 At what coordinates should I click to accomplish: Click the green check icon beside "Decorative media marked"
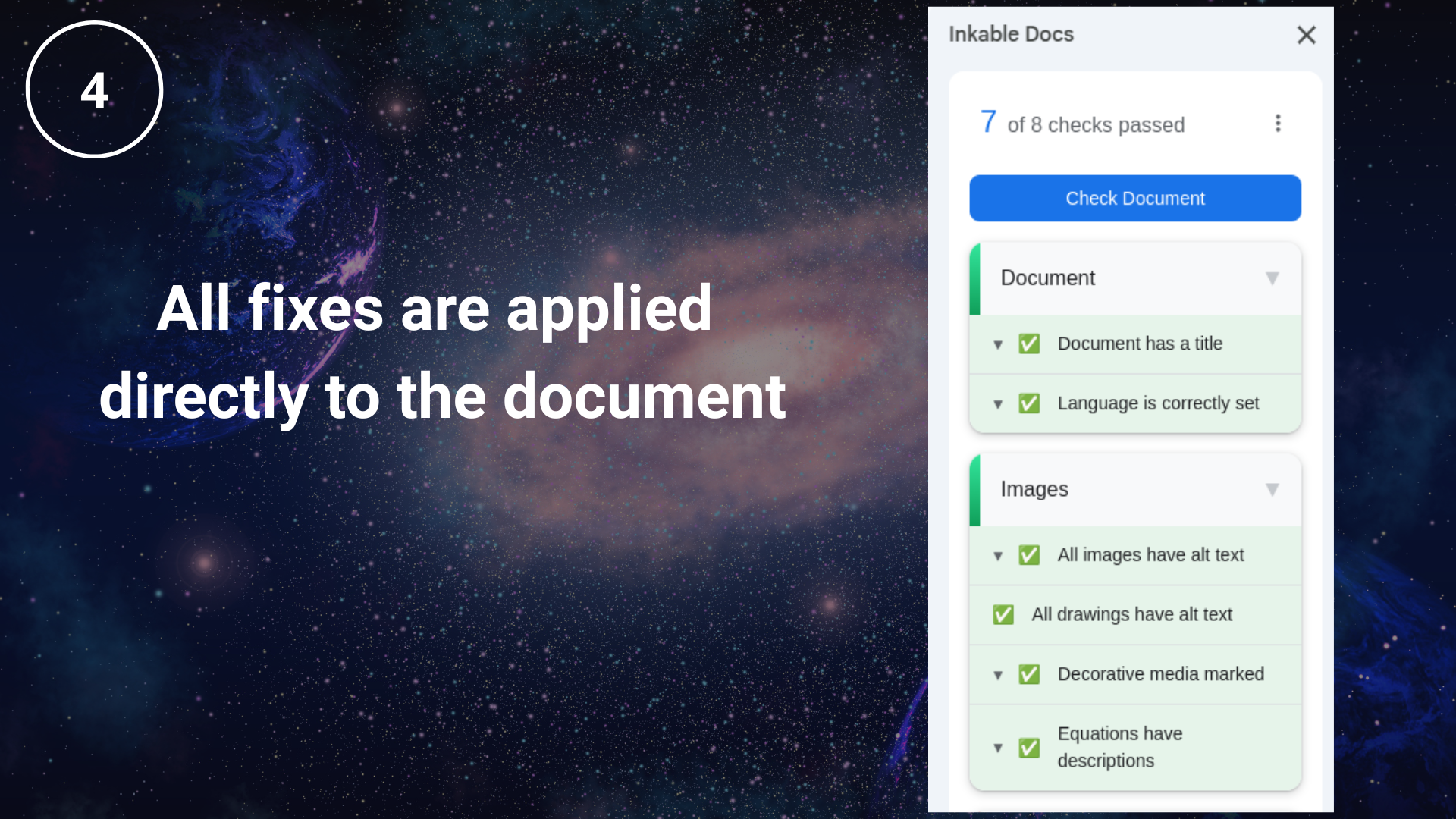click(1029, 674)
